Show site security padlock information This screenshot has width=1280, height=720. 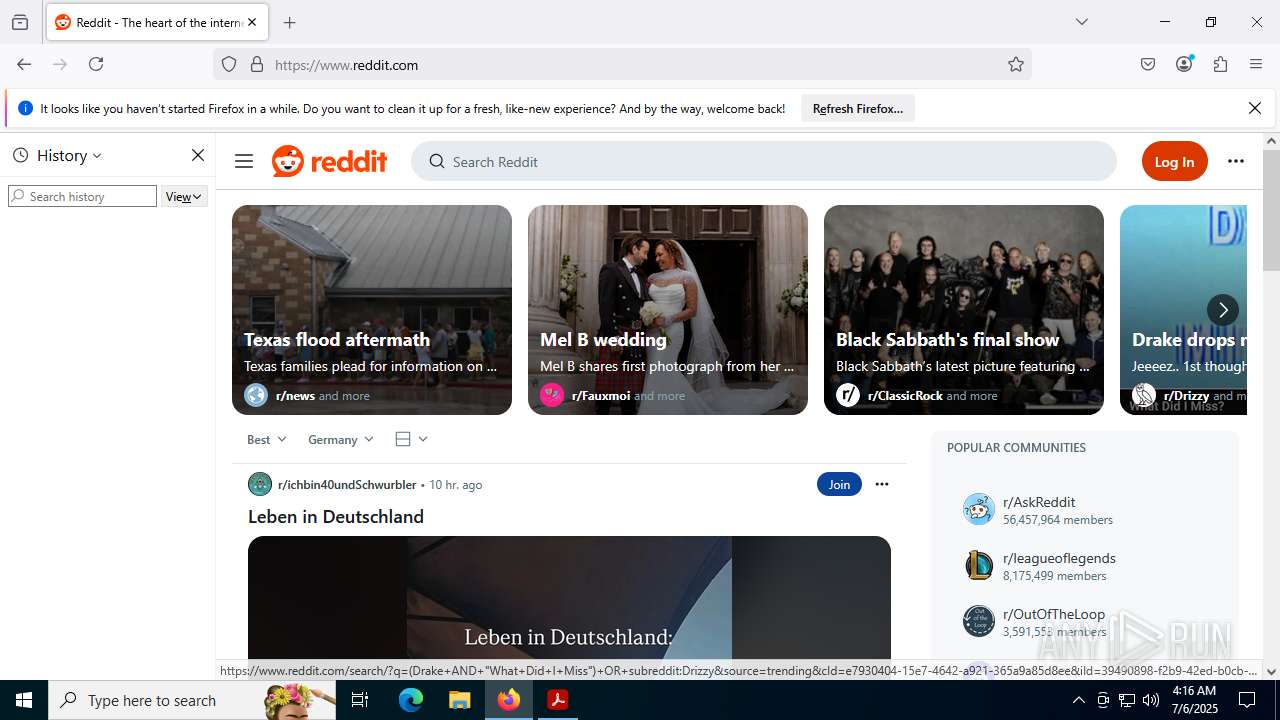click(x=257, y=64)
